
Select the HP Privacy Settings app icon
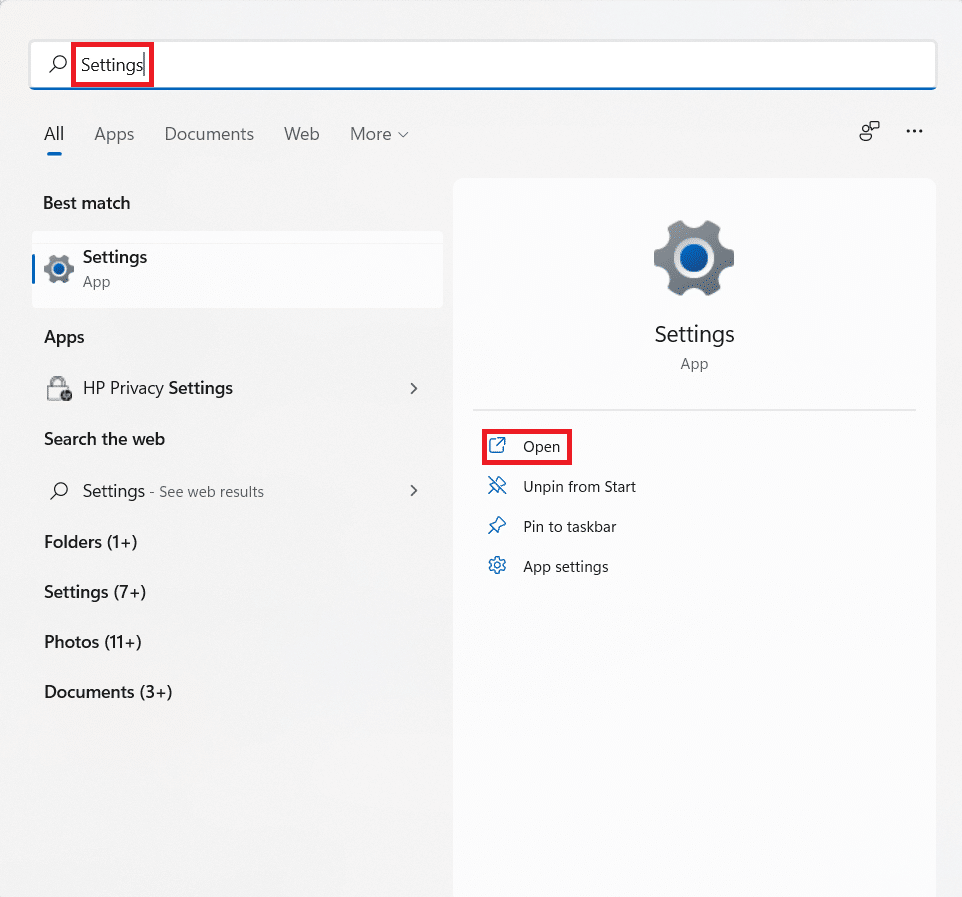(59, 388)
